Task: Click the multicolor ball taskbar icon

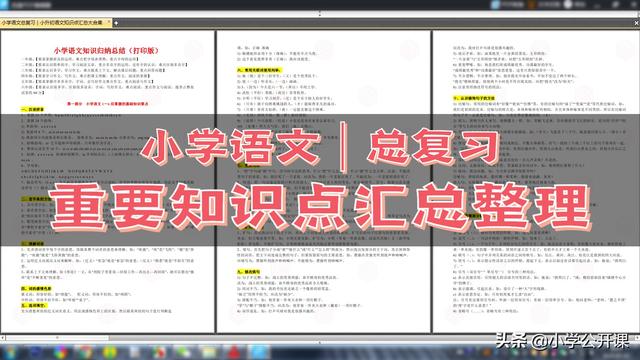Action: coord(60,352)
